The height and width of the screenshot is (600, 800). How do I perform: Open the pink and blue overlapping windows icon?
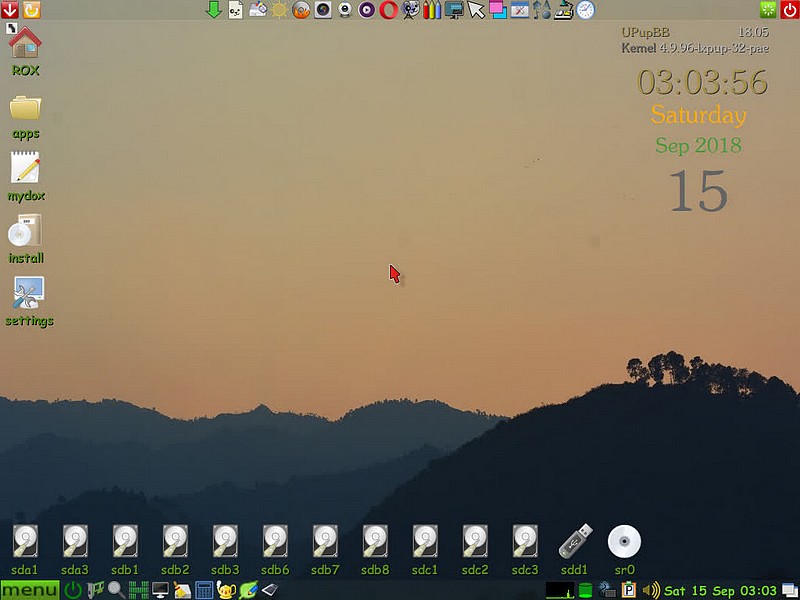[x=498, y=10]
